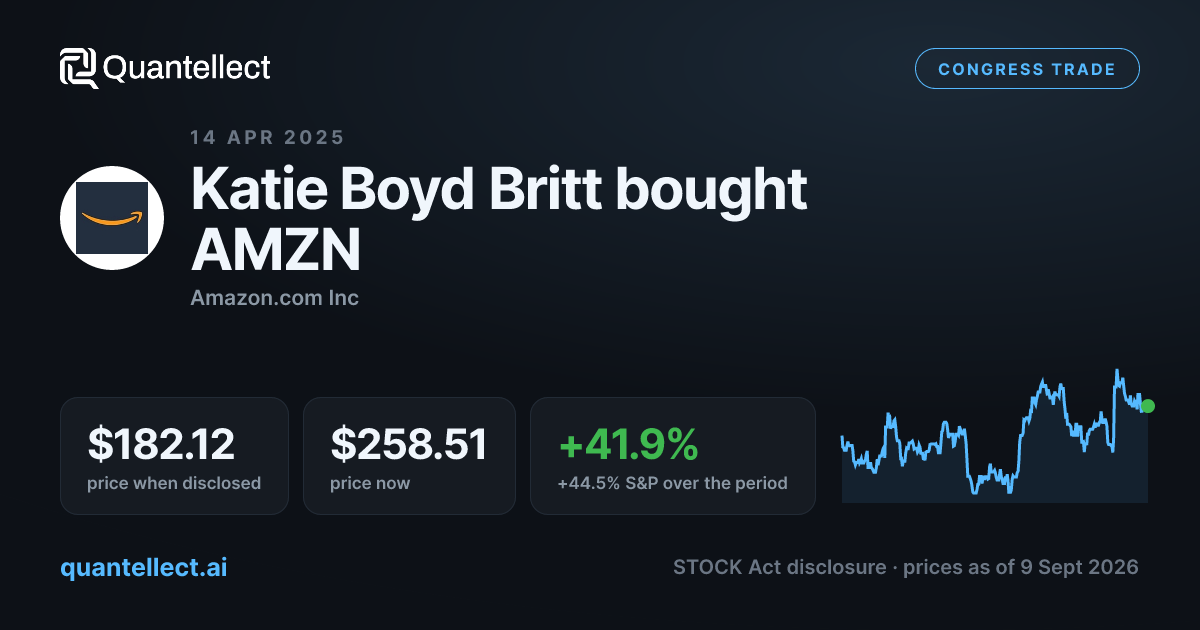Click the +44.5% S&P comparison text
The width and height of the screenshot is (1200, 630).
click(x=672, y=483)
